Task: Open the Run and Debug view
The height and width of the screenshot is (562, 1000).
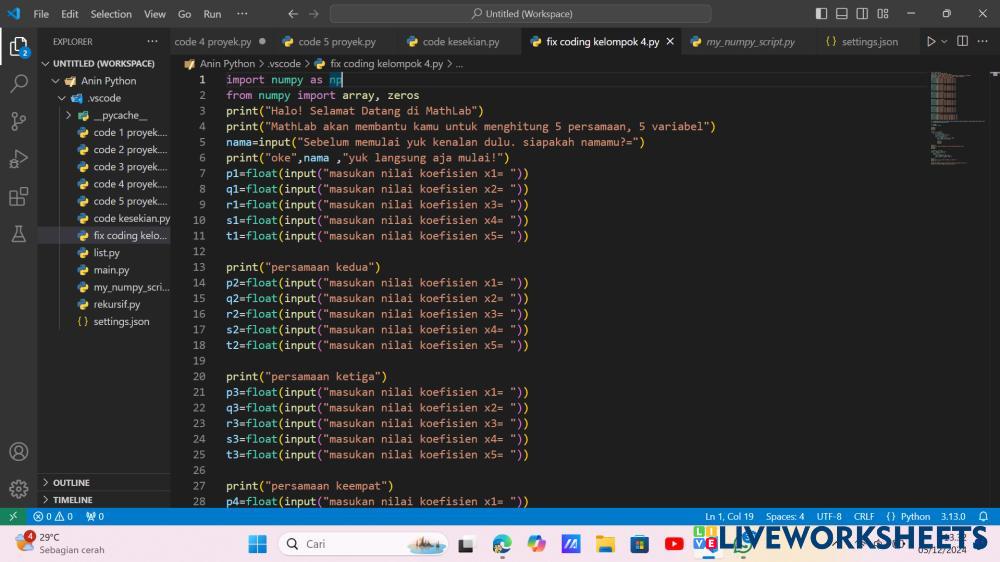Action: (18, 159)
